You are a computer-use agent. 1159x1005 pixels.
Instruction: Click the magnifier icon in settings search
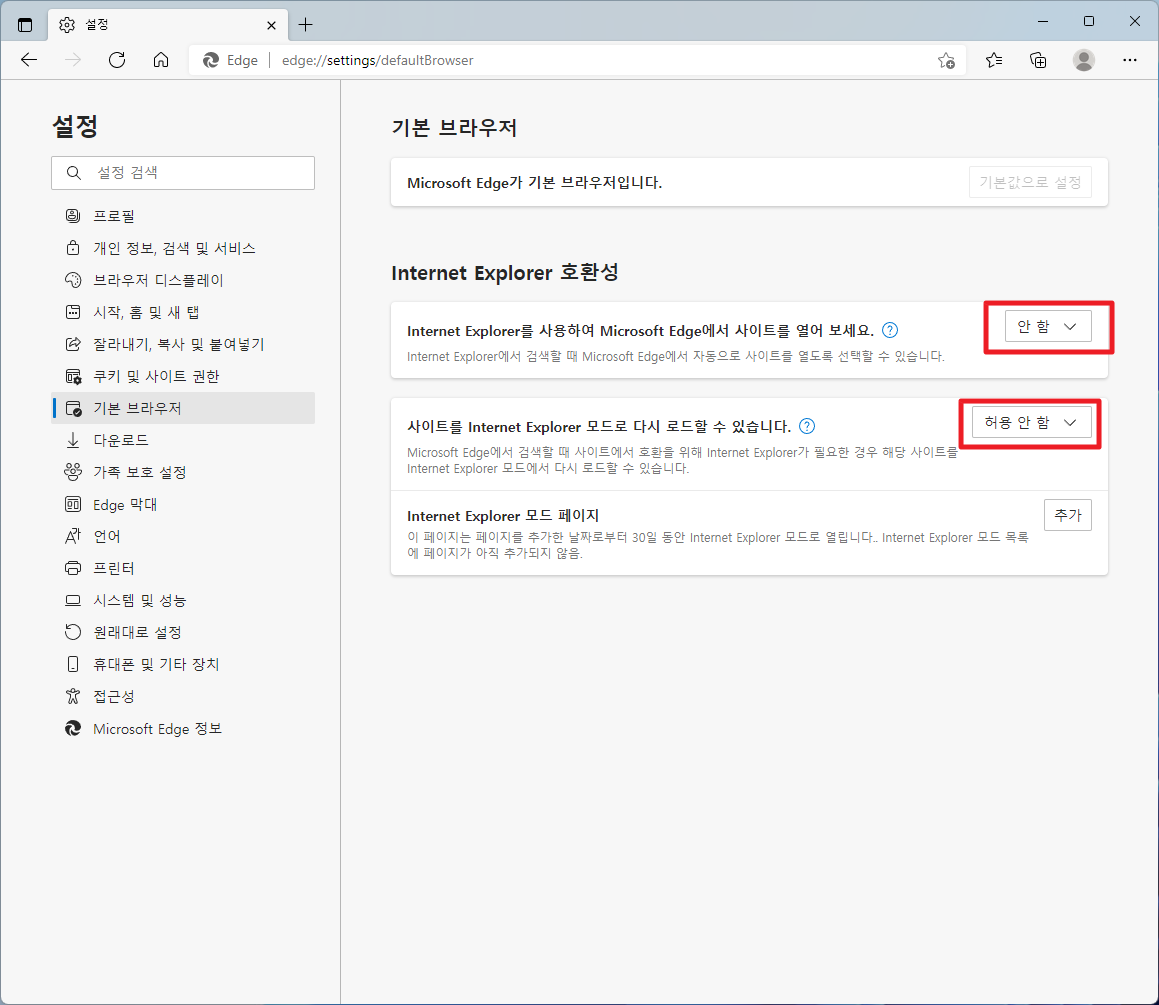[x=73, y=173]
